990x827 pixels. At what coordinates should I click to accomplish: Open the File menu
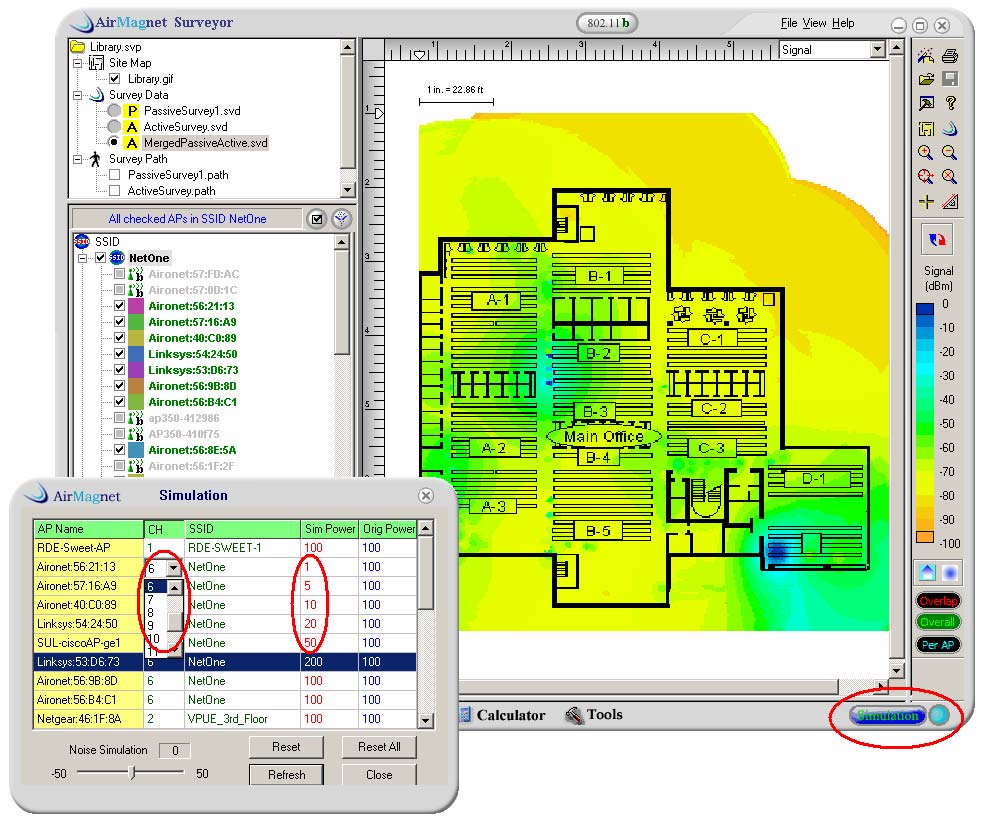(789, 23)
